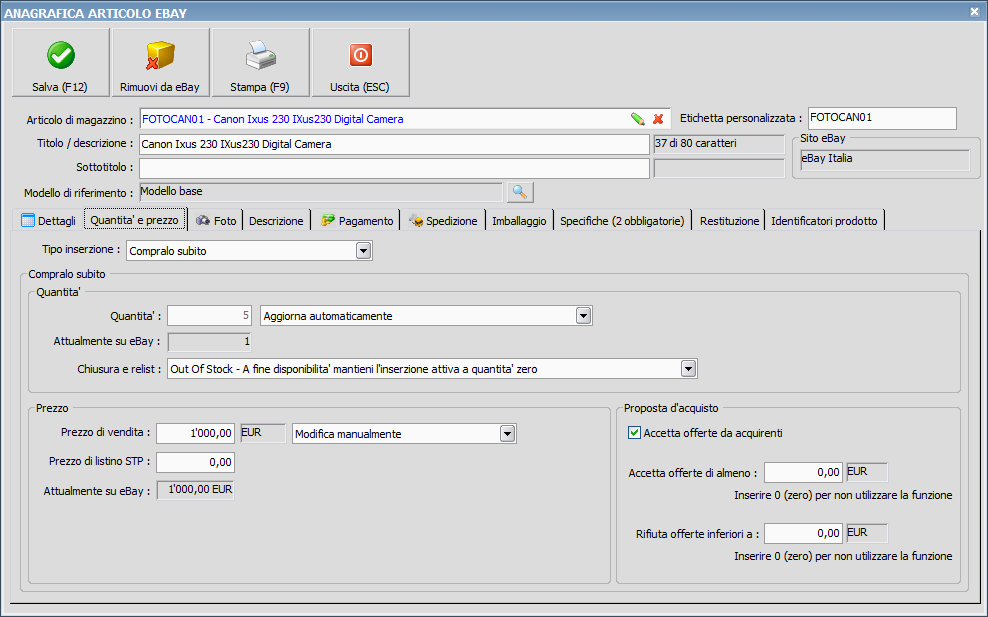Click the '37 di 80 caratteri' counter
The image size is (988, 617).
pos(719,144)
